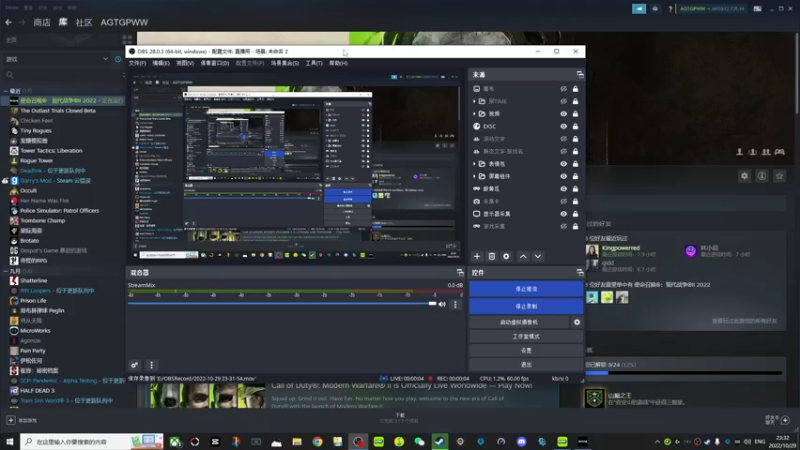The image size is (800, 450).
Task: Open the 编辑(E) menu in OBS
Action: pyautogui.click(x=161, y=63)
